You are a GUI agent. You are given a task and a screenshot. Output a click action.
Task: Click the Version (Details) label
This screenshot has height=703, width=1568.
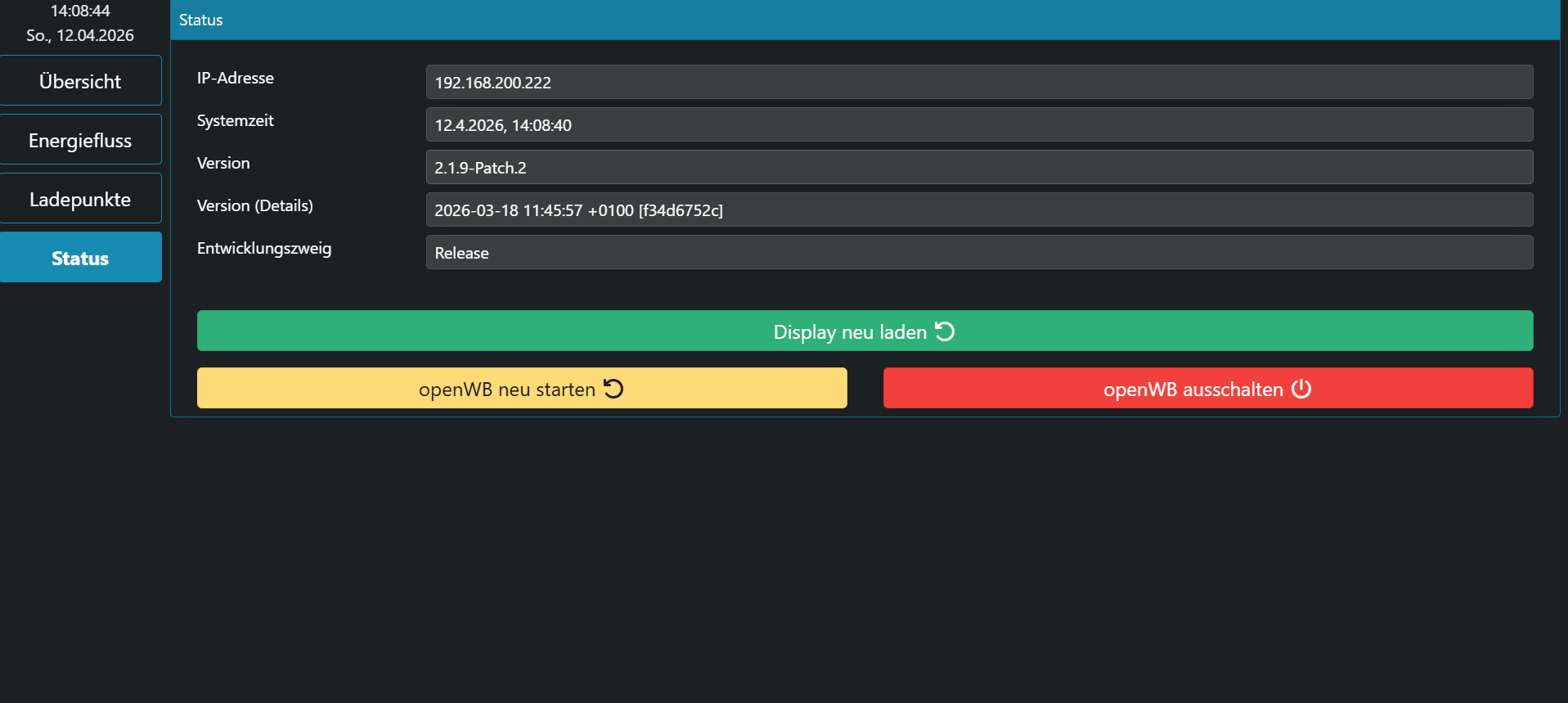pyautogui.click(x=255, y=205)
